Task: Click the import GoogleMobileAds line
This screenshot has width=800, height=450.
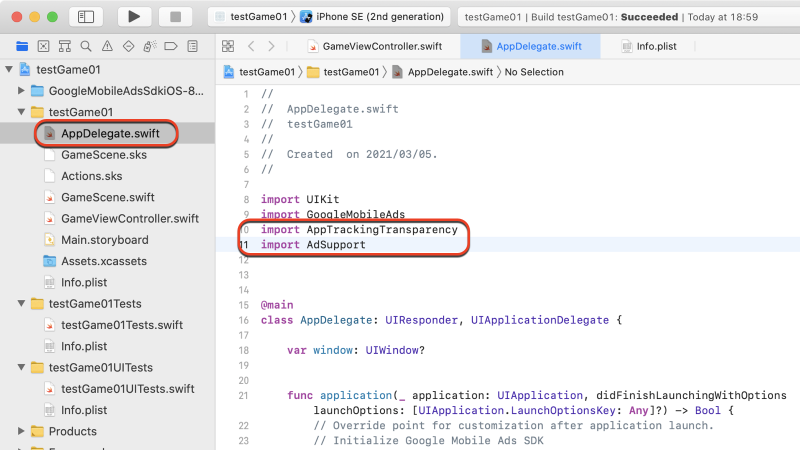Action: click(333, 215)
